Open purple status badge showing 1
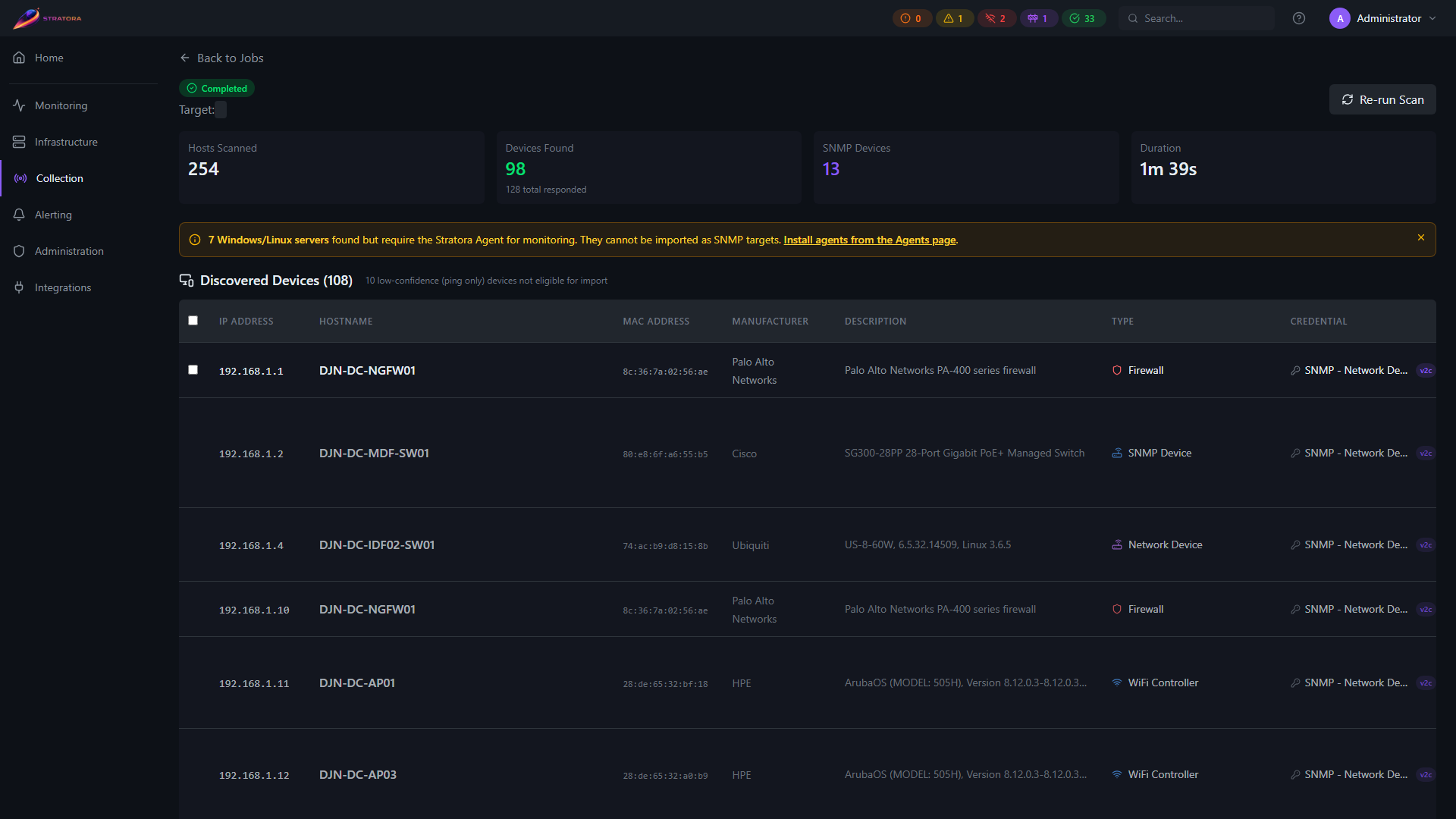This screenshot has width=1456, height=819. [1038, 18]
